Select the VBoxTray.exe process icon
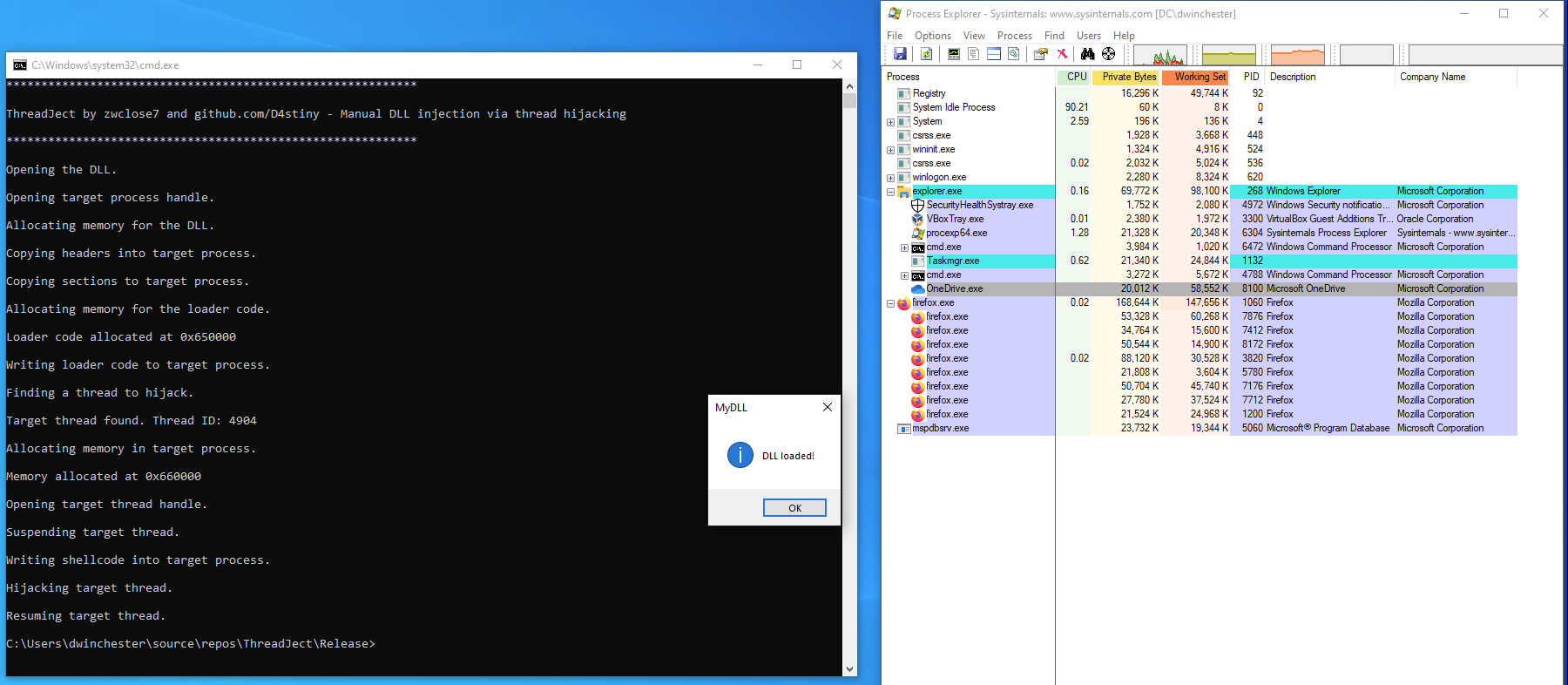This screenshot has height=685, width=1568. 917,219
